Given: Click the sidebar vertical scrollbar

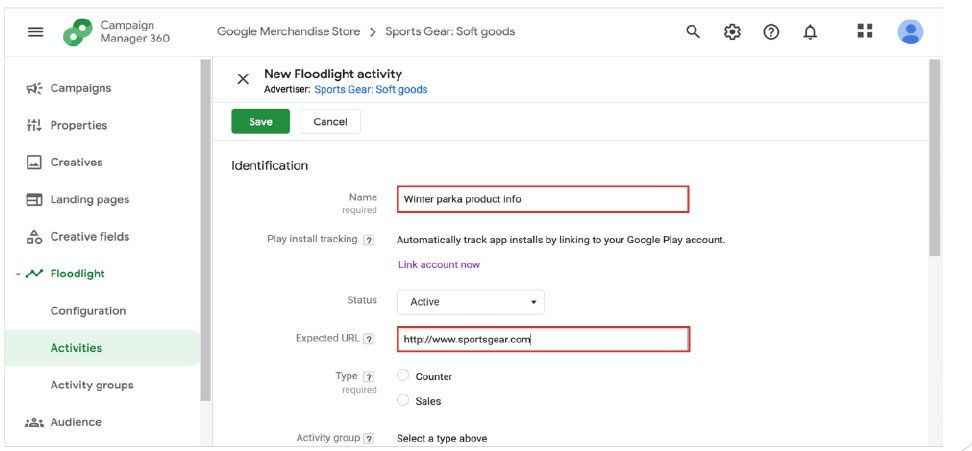Looking at the screenshot, I should click(206, 229).
